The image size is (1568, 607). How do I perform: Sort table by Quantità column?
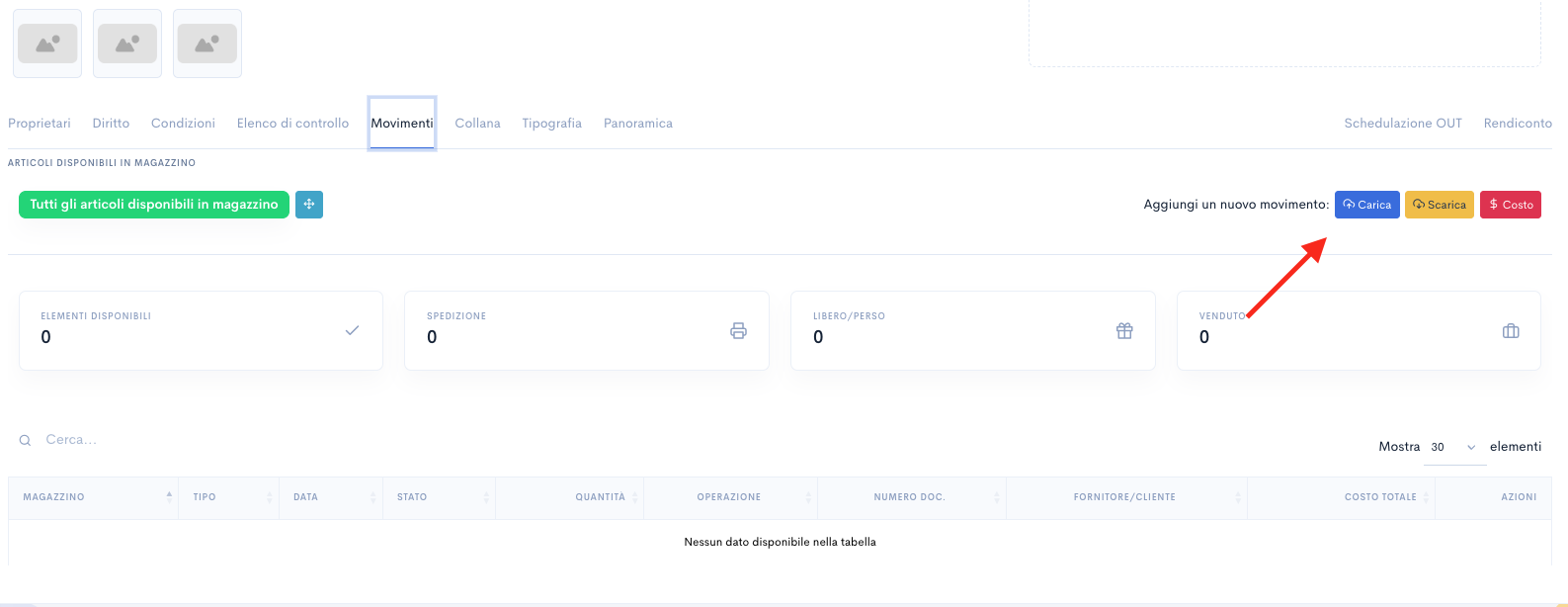coord(569,497)
